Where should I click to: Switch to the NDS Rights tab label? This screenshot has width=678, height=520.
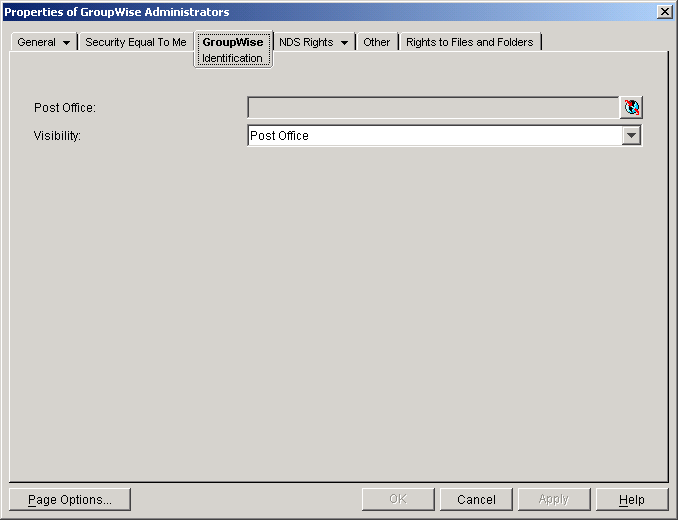pyautogui.click(x=306, y=43)
